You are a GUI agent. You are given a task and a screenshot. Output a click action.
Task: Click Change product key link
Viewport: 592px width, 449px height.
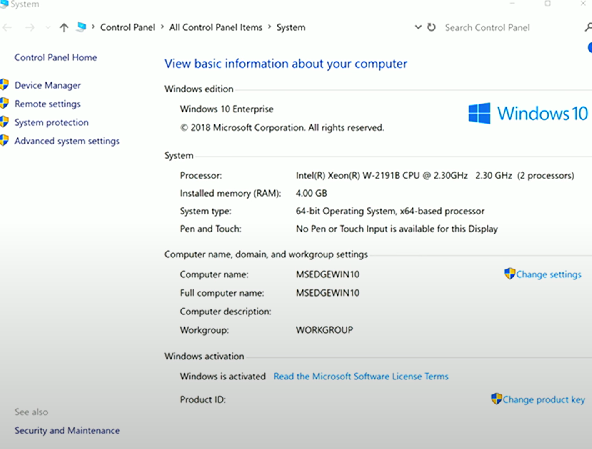click(544, 400)
